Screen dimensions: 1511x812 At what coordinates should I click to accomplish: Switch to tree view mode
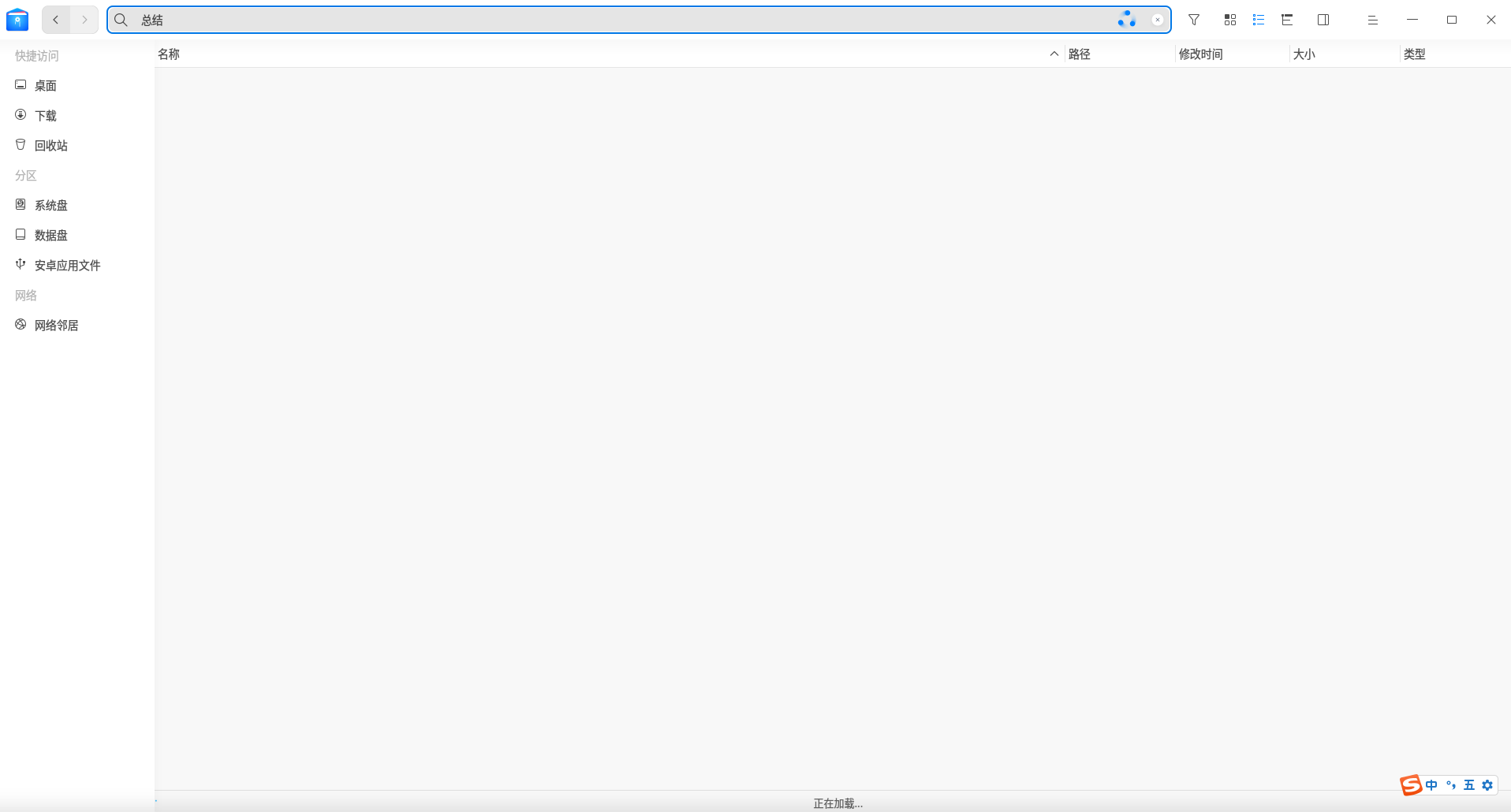click(1287, 20)
